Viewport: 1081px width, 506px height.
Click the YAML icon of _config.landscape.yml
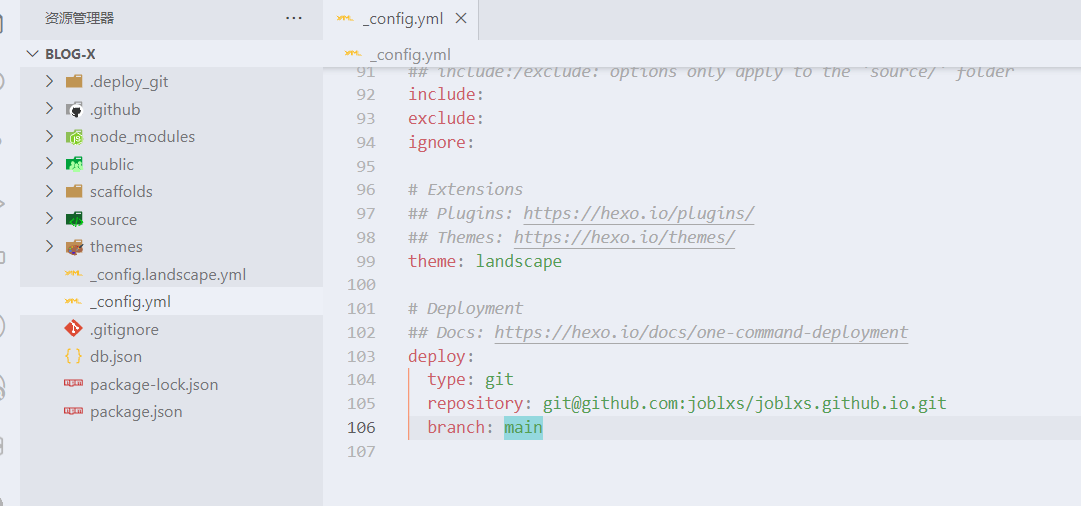(74, 274)
